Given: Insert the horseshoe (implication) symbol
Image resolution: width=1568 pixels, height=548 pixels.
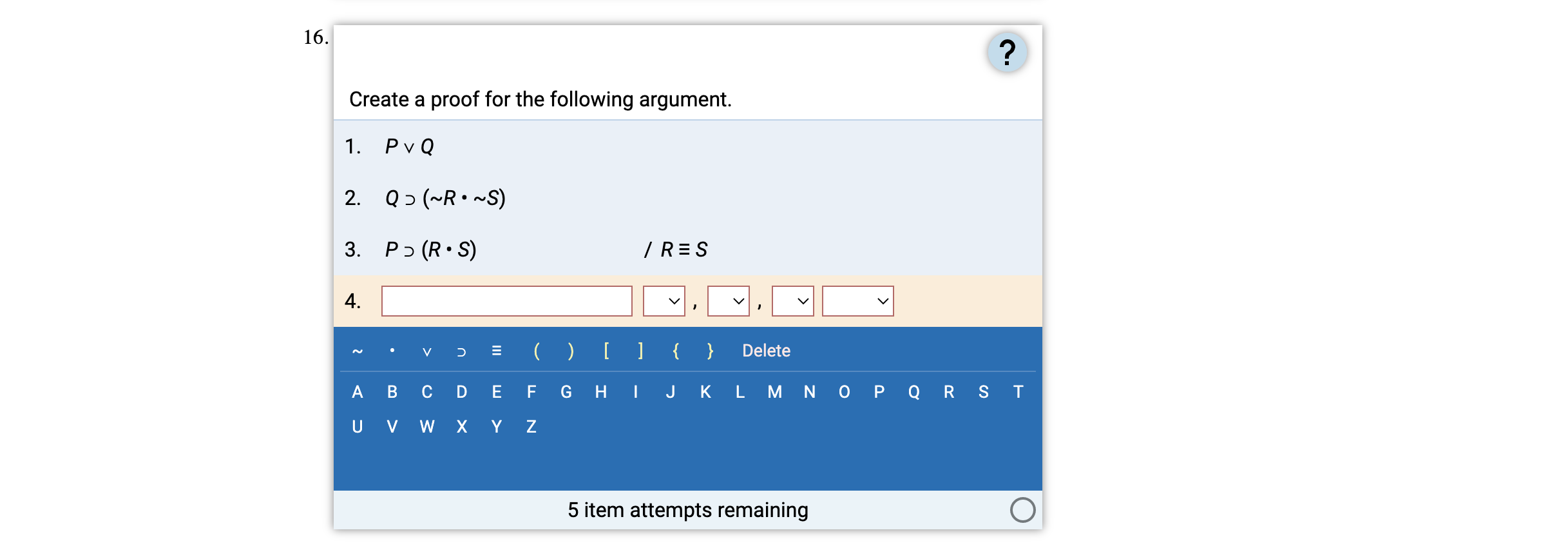Looking at the screenshot, I should [463, 351].
